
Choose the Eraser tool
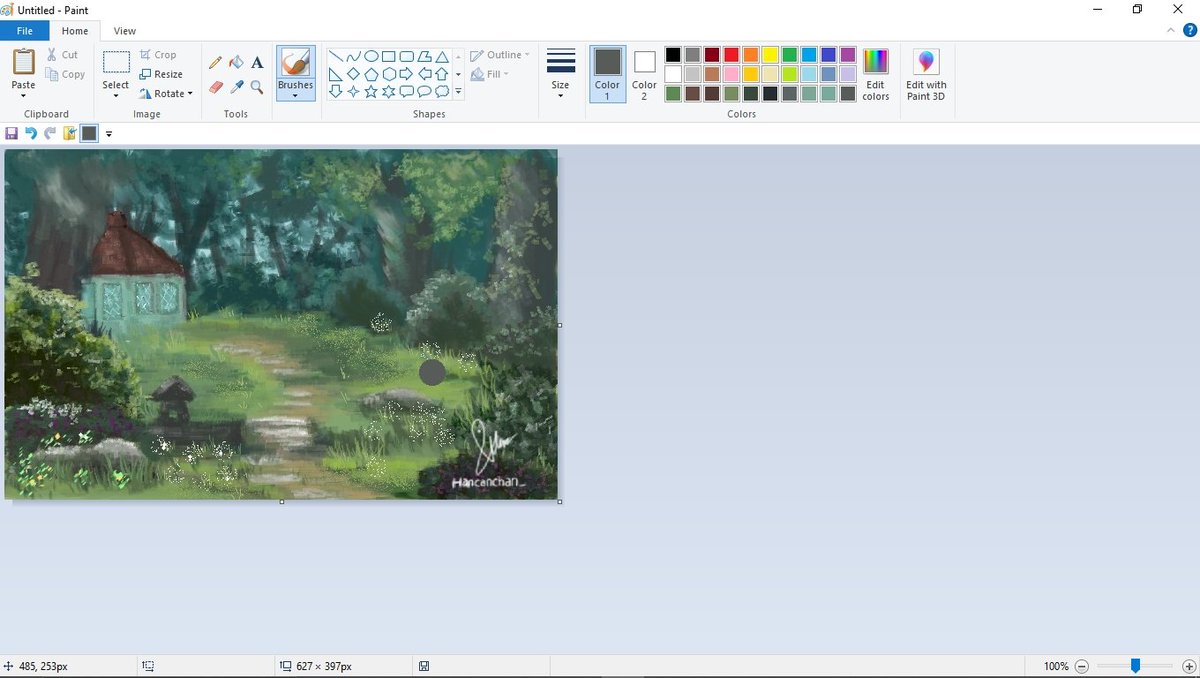(215, 88)
